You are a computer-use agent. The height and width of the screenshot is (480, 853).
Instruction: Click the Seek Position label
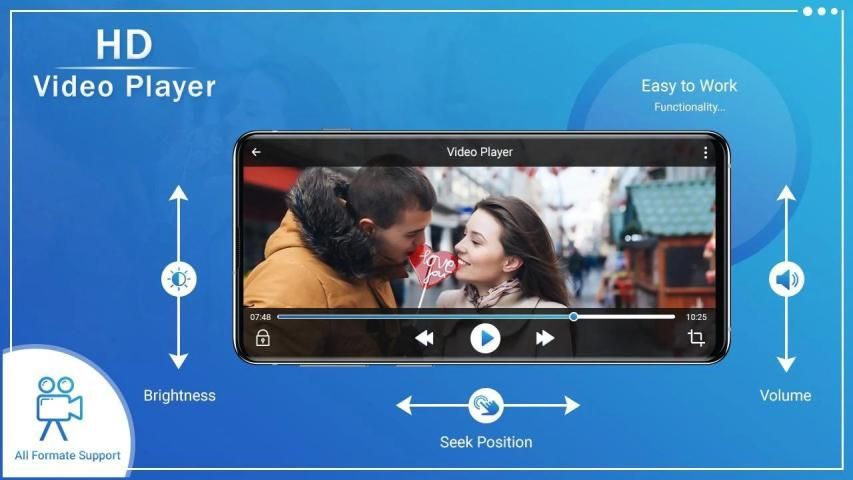tap(486, 442)
